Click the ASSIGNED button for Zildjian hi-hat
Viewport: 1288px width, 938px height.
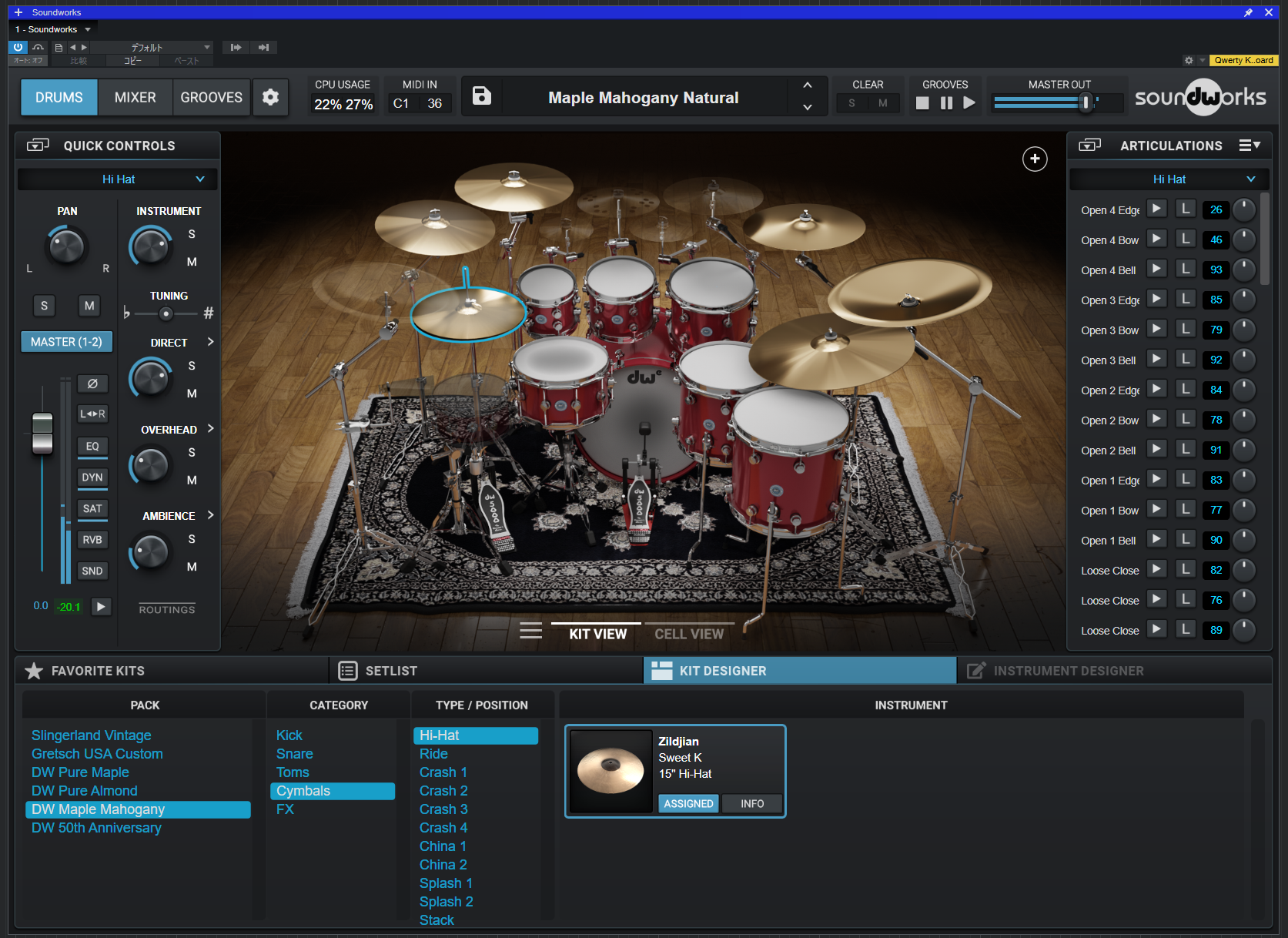coord(688,803)
